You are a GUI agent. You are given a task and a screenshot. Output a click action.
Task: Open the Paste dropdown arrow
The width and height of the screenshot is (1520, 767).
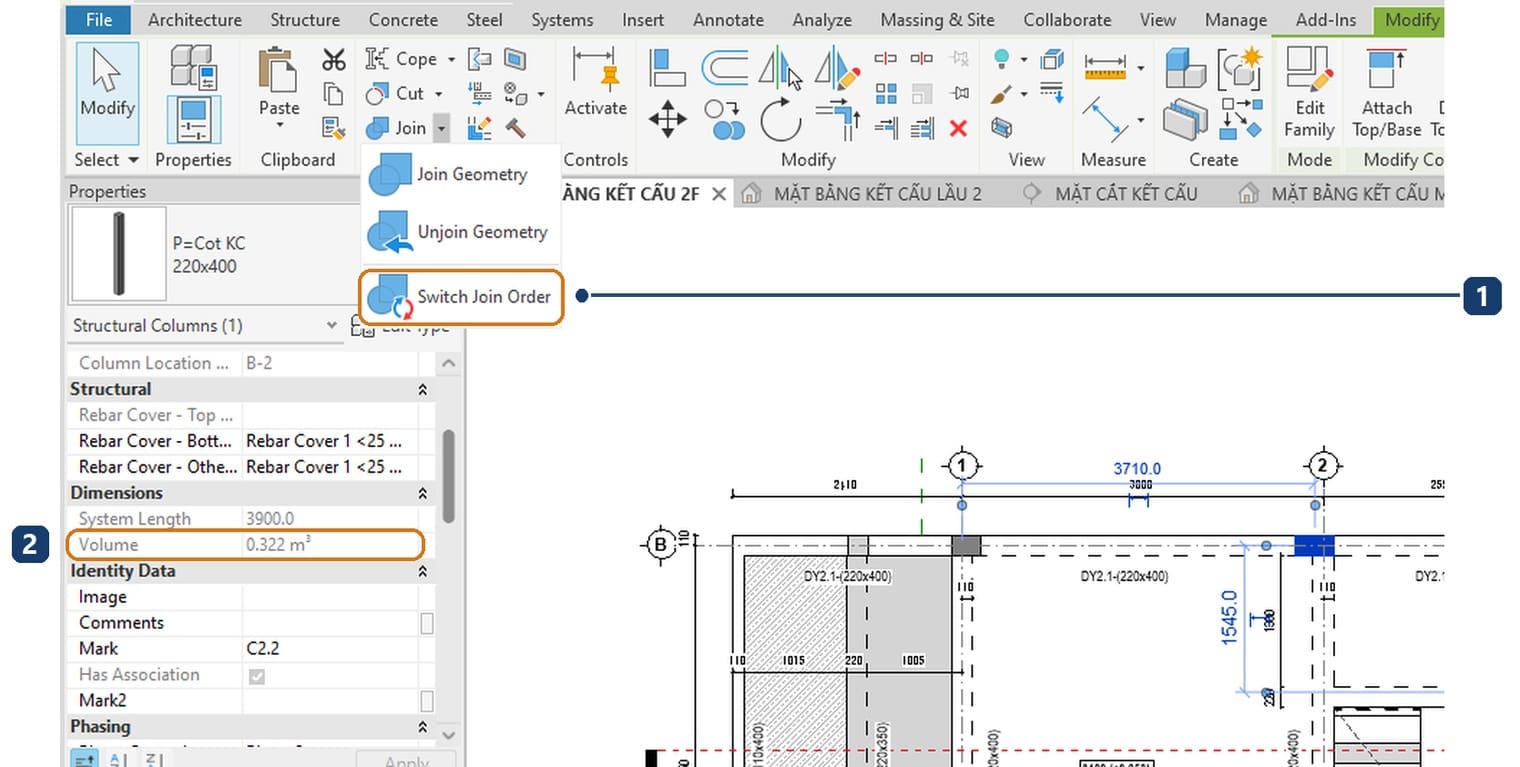tap(279, 125)
